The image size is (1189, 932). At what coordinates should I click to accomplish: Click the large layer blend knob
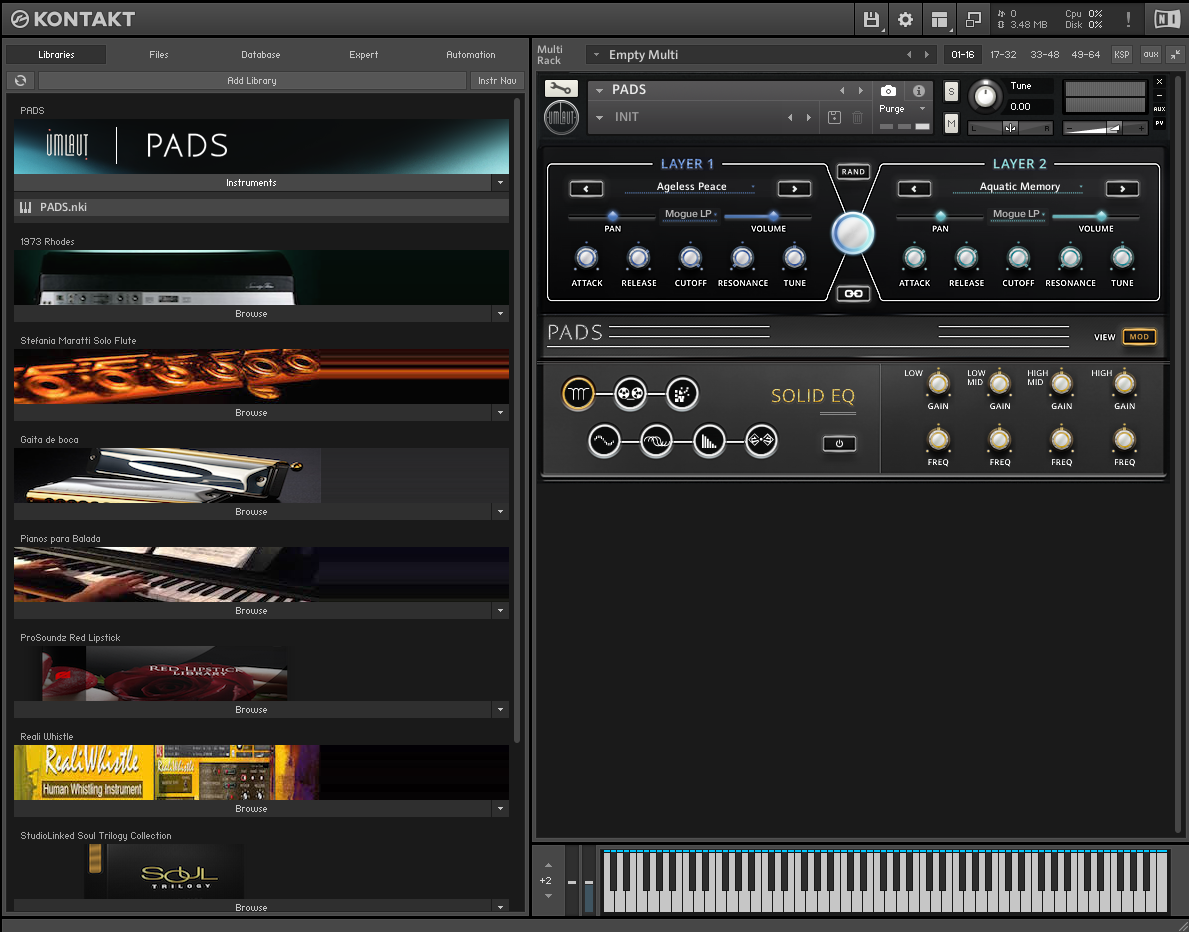pyautogui.click(x=853, y=233)
